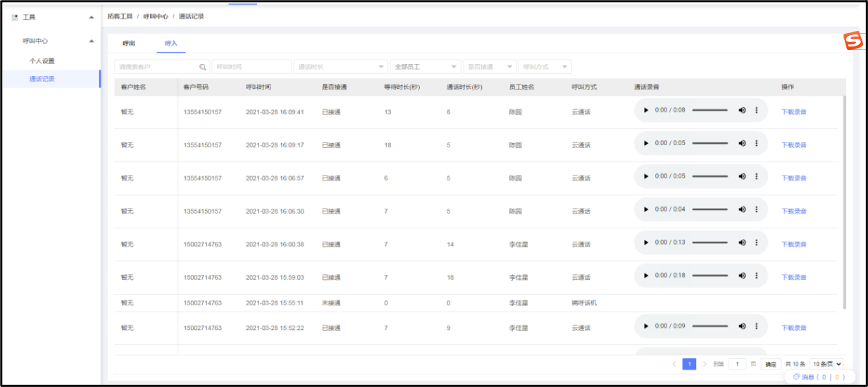The height and width of the screenshot is (387, 868).
Task: Download recording for the 15:52:22 call
Action: tap(794, 328)
